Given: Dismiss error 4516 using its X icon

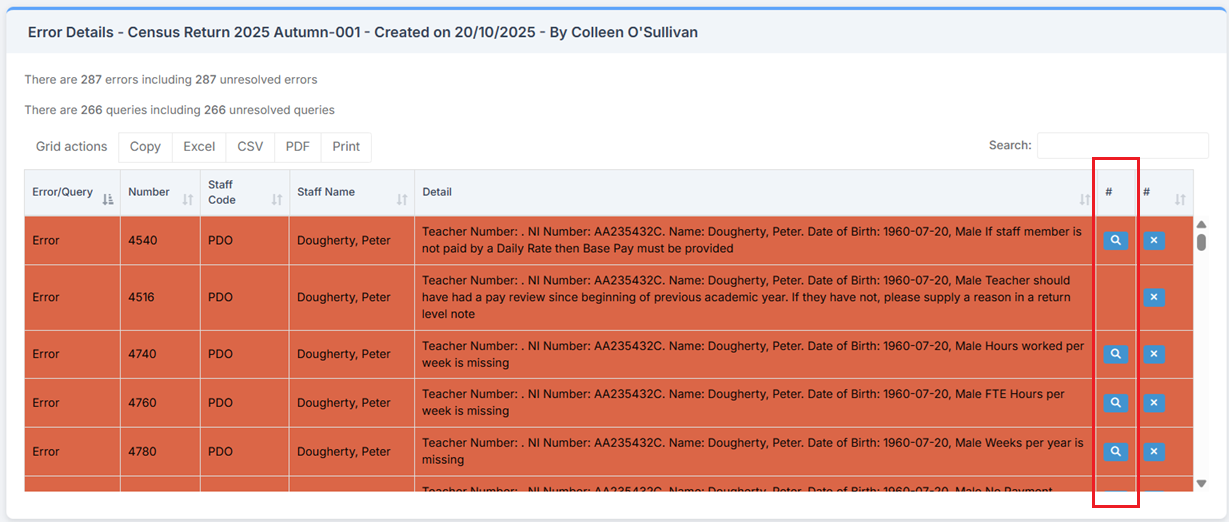Looking at the screenshot, I should pos(1154,297).
